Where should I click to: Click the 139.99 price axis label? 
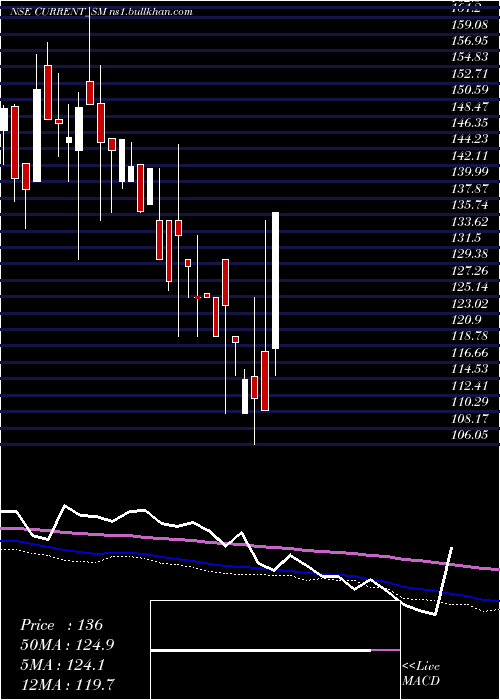pos(470,172)
